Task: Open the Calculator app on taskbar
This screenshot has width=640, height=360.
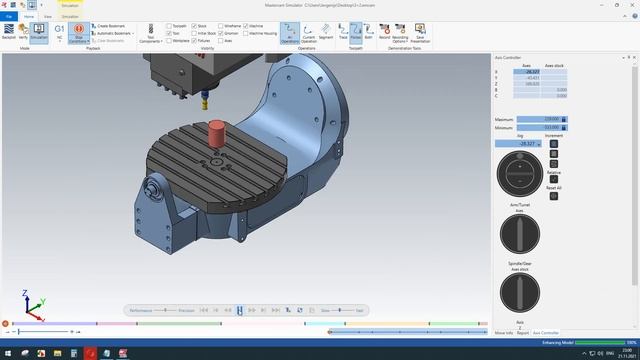Action: (74, 353)
